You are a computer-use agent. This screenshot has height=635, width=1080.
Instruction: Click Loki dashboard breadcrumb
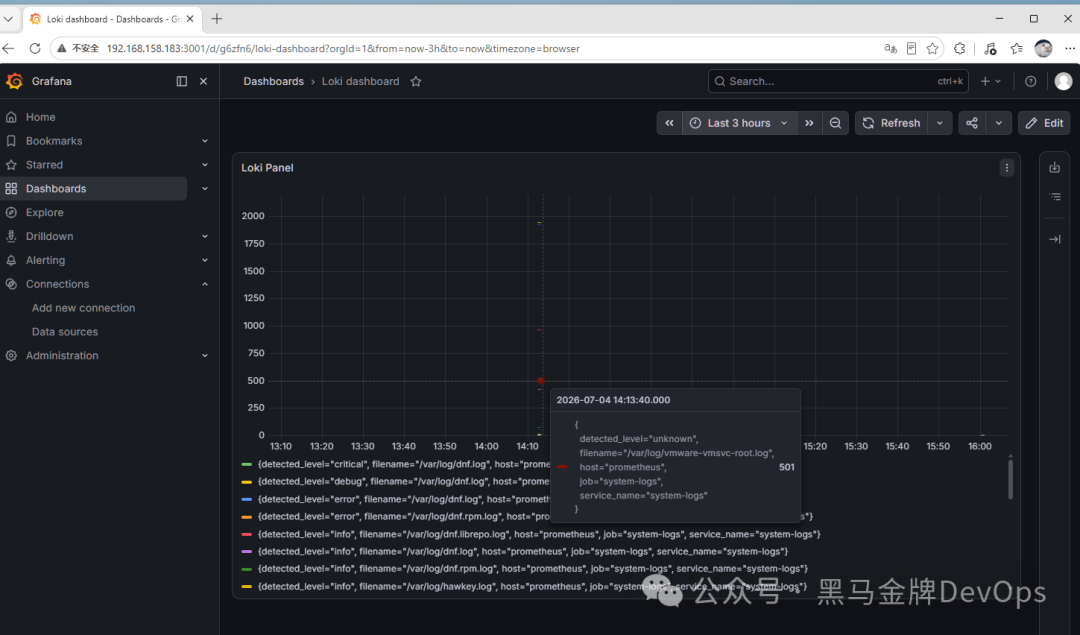coord(360,81)
